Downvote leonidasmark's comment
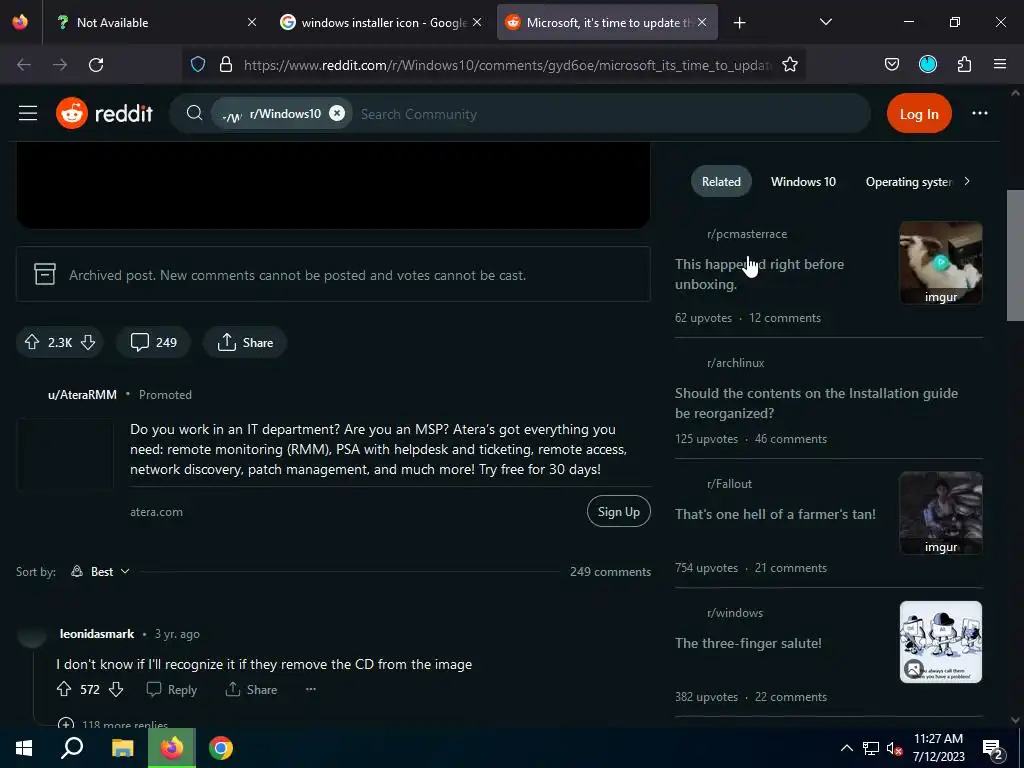Screen dimensions: 1024x768 (116, 689)
